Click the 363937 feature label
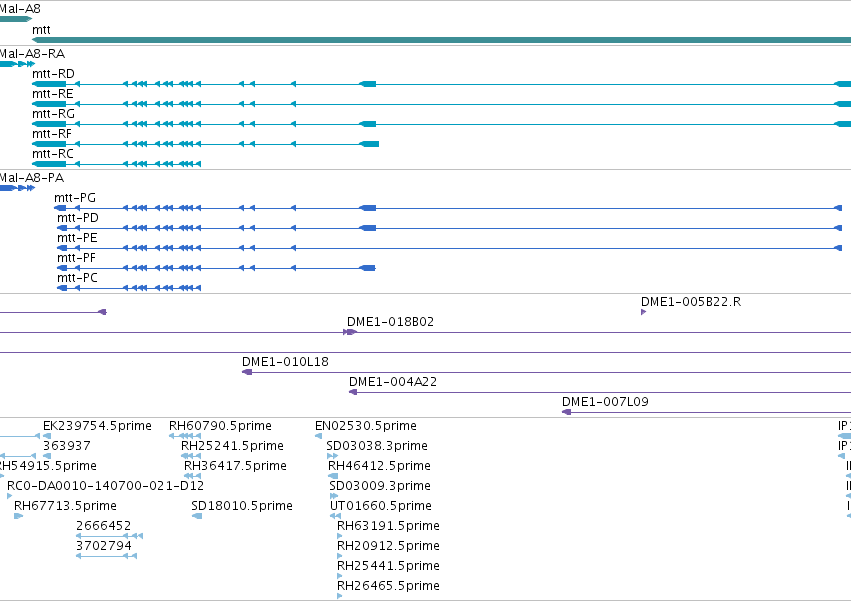 point(67,446)
